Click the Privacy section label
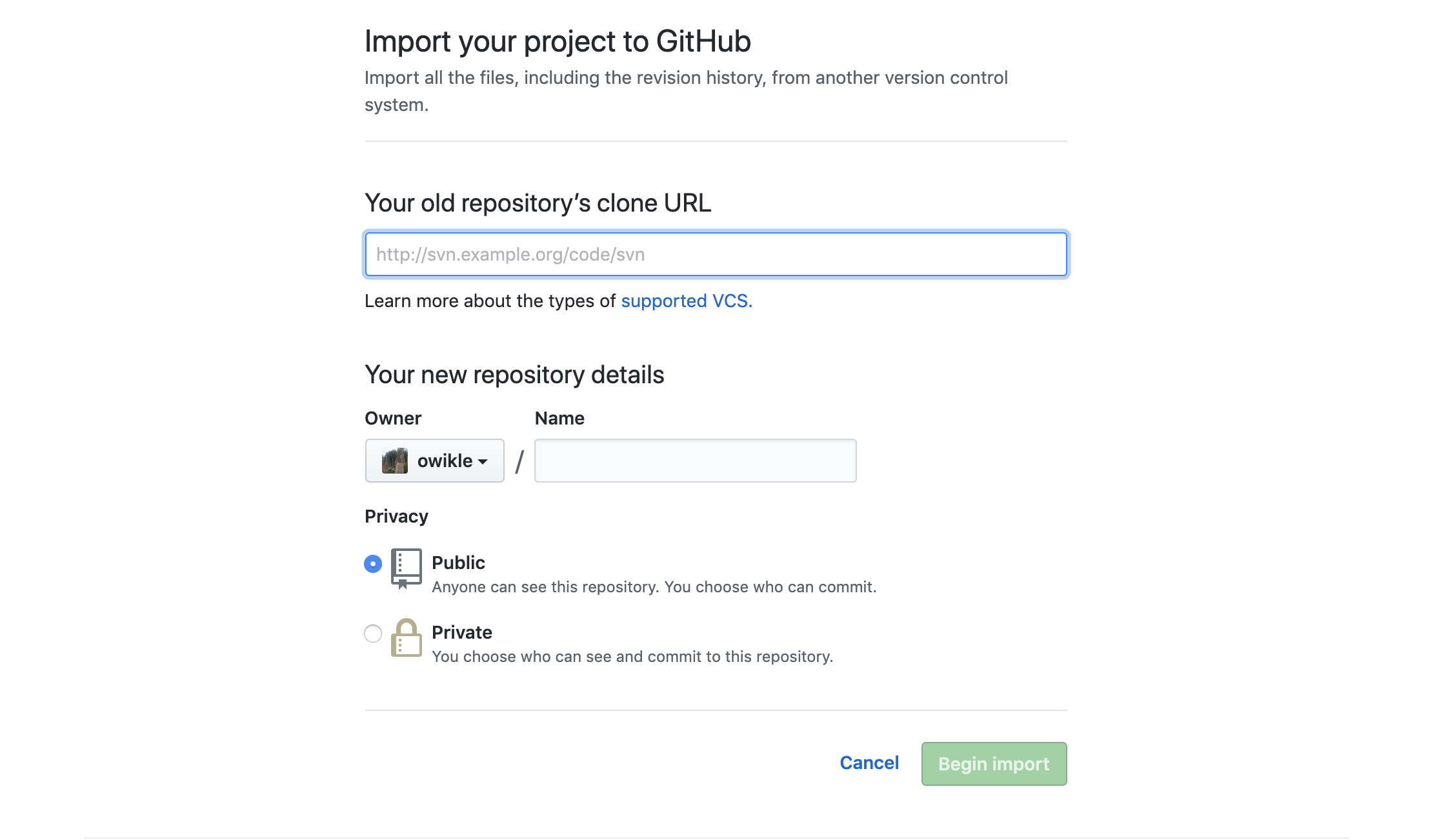This screenshot has width=1448, height=840. 396,515
